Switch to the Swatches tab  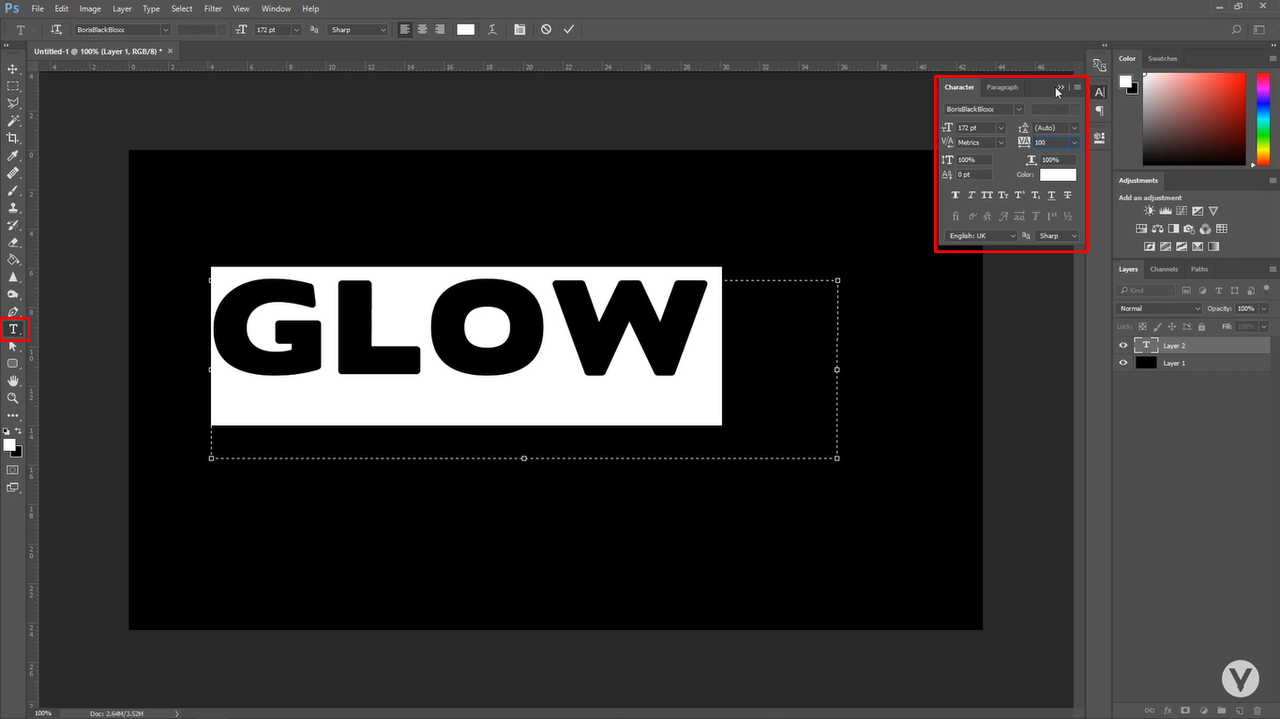click(x=1163, y=58)
